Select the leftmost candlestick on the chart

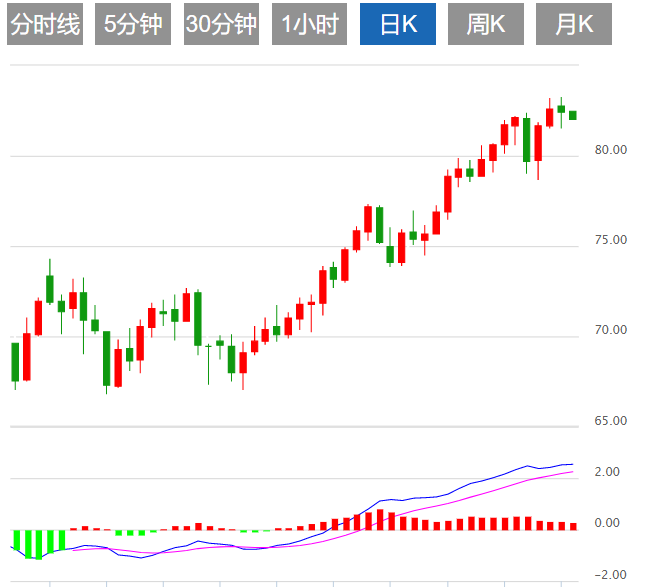(x=15, y=362)
